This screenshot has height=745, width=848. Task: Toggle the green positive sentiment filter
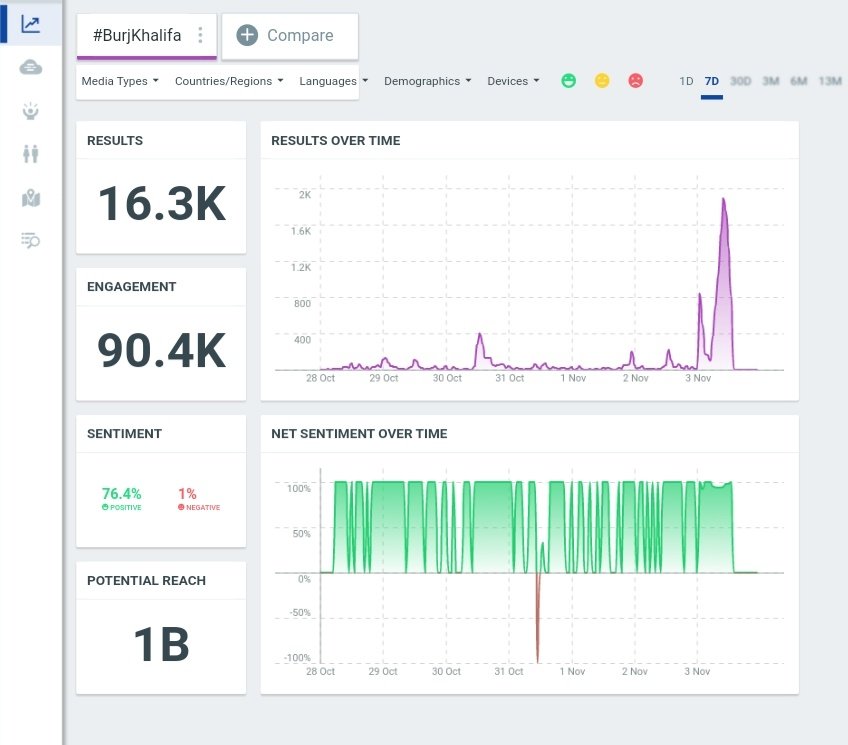[568, 80]
